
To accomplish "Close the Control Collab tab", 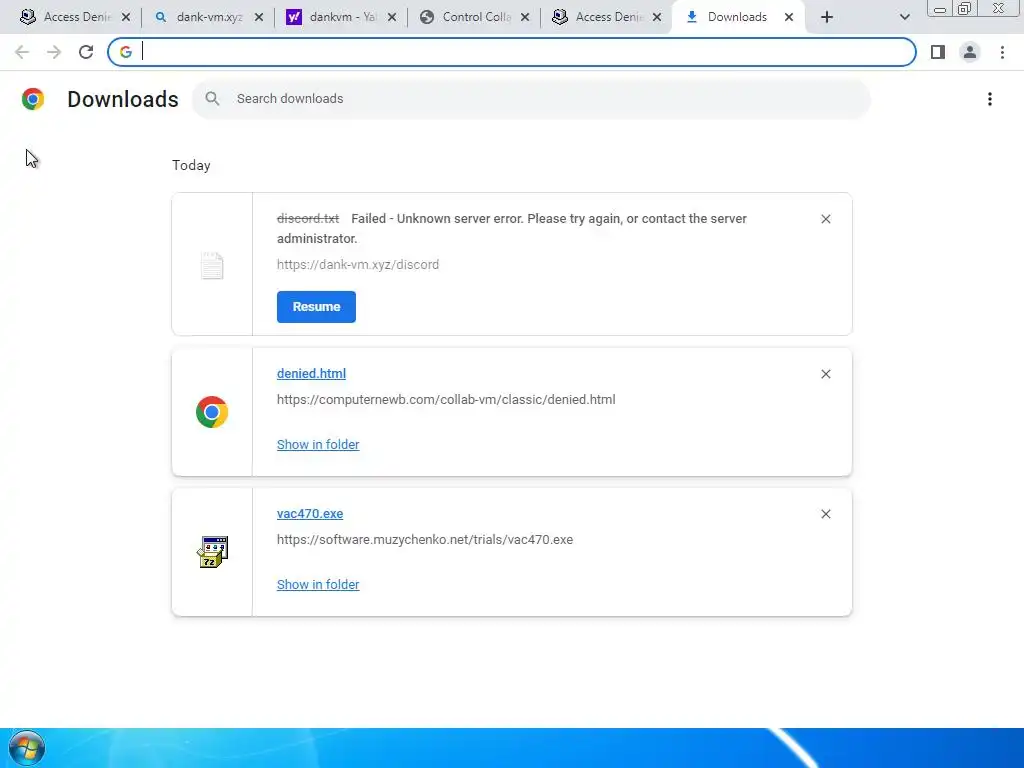I will coord(525,18).
